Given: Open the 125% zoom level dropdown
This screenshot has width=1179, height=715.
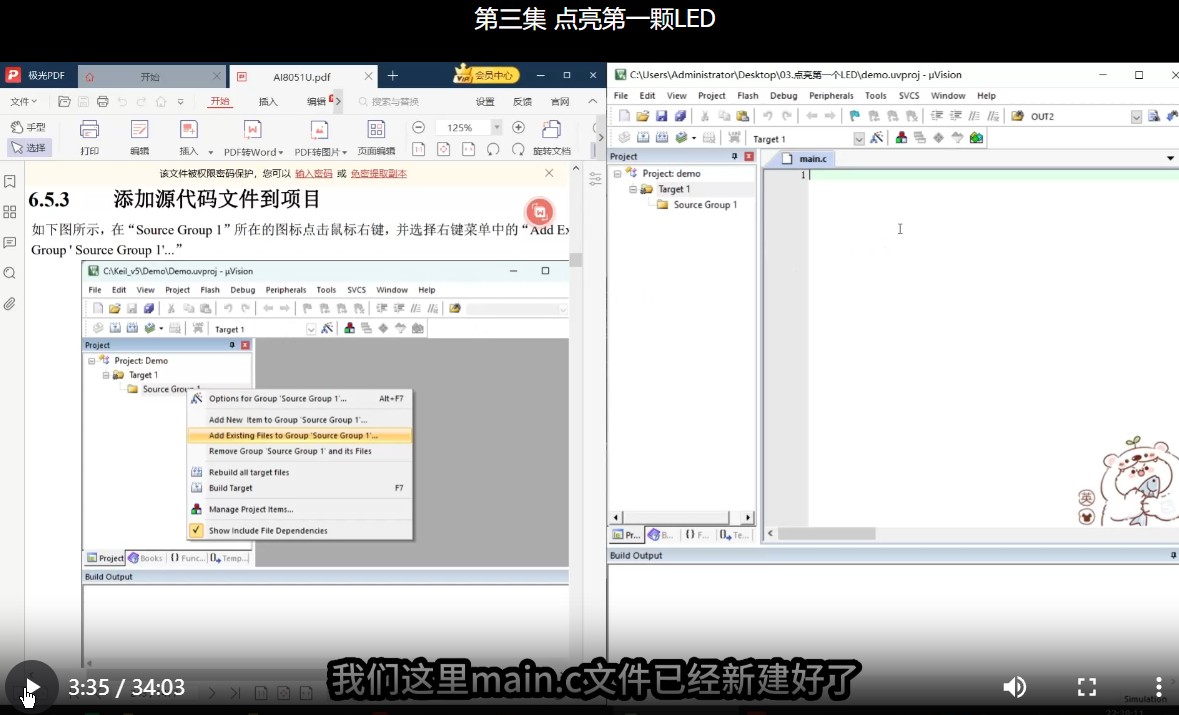Looking at the screenshot, I should point(497,127).
